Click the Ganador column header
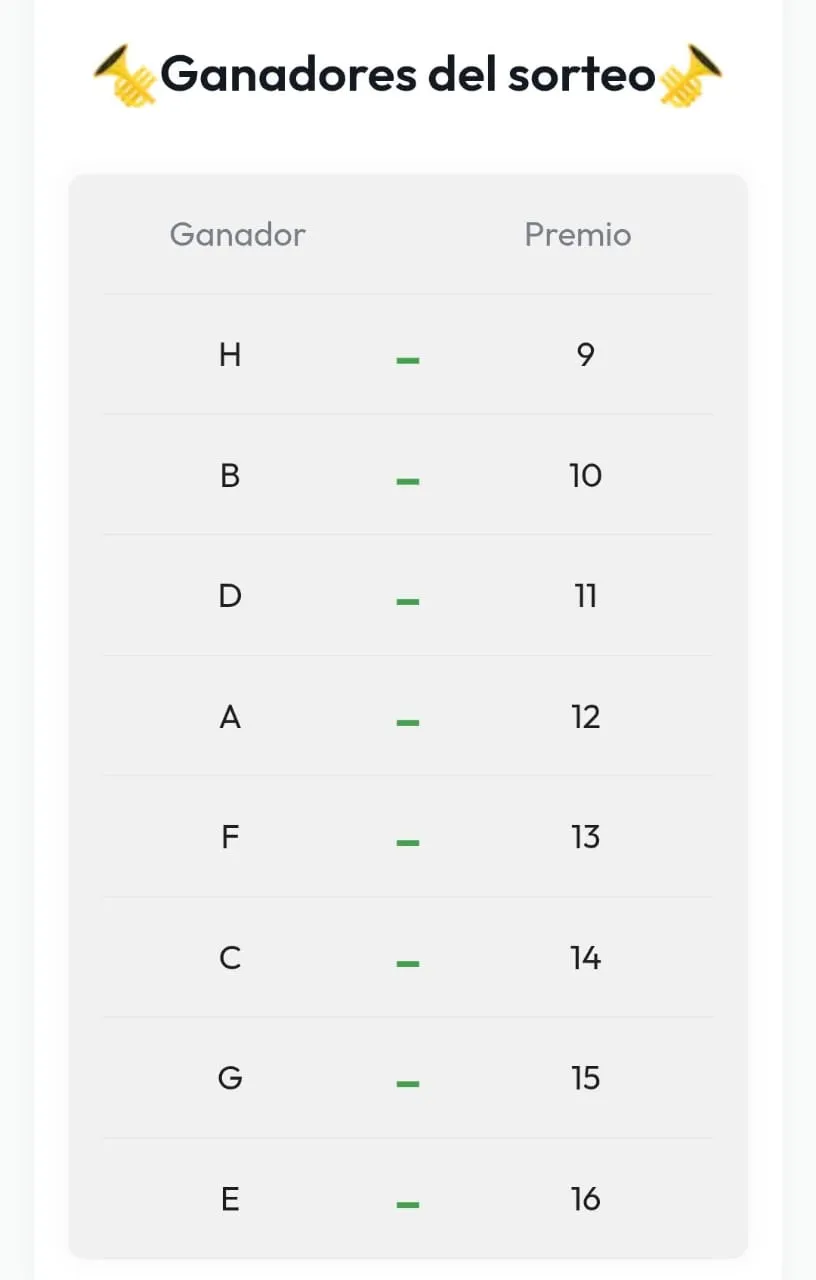 (x=237, y=234)
